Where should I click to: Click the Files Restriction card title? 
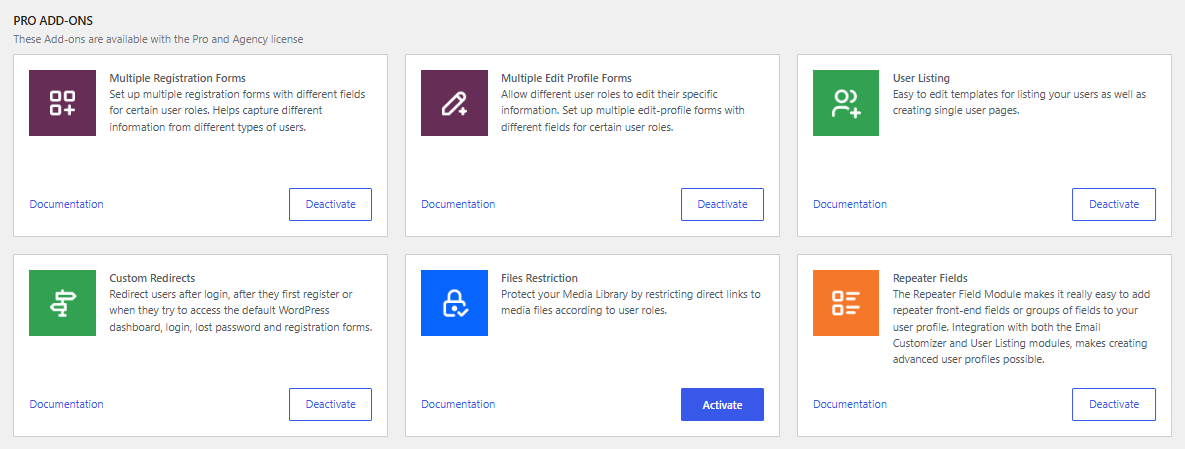pyautogui.click(x=539, y=278)
